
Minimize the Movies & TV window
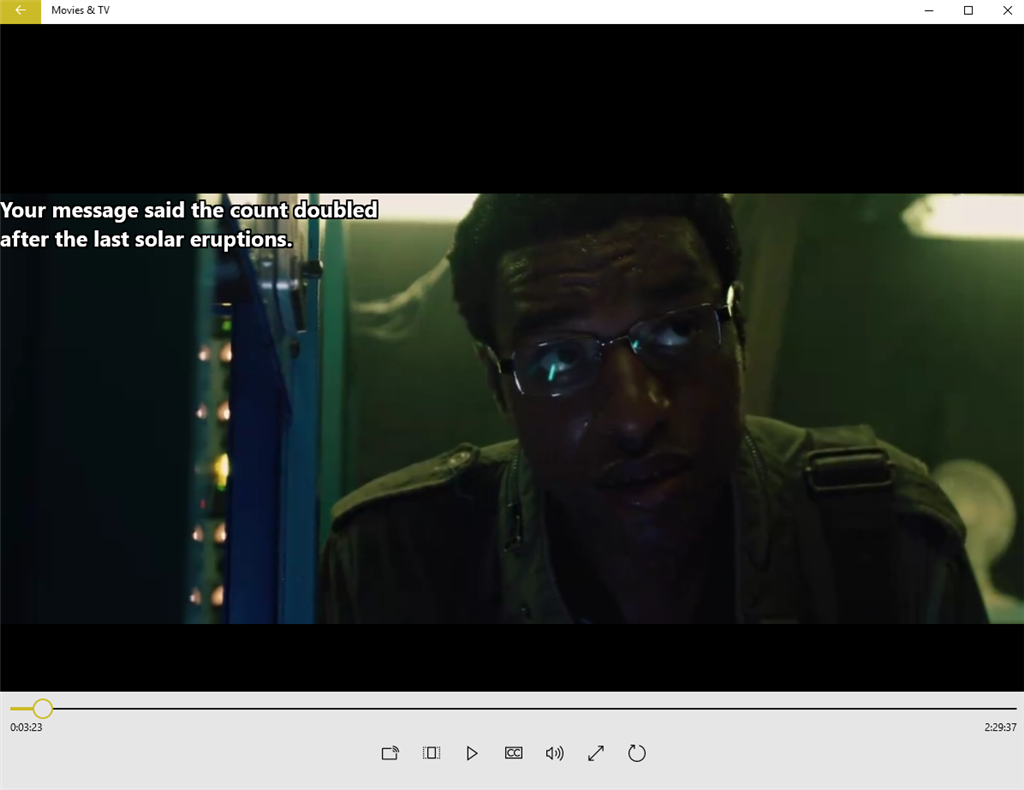click(x=929, y=10)
